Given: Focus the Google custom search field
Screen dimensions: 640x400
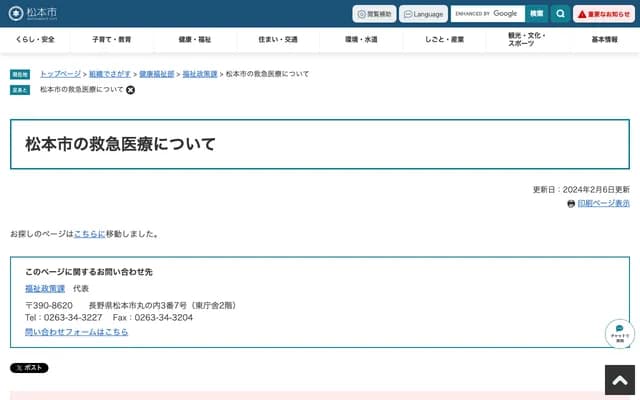Looking at the screenshot, I should point(488,13).
